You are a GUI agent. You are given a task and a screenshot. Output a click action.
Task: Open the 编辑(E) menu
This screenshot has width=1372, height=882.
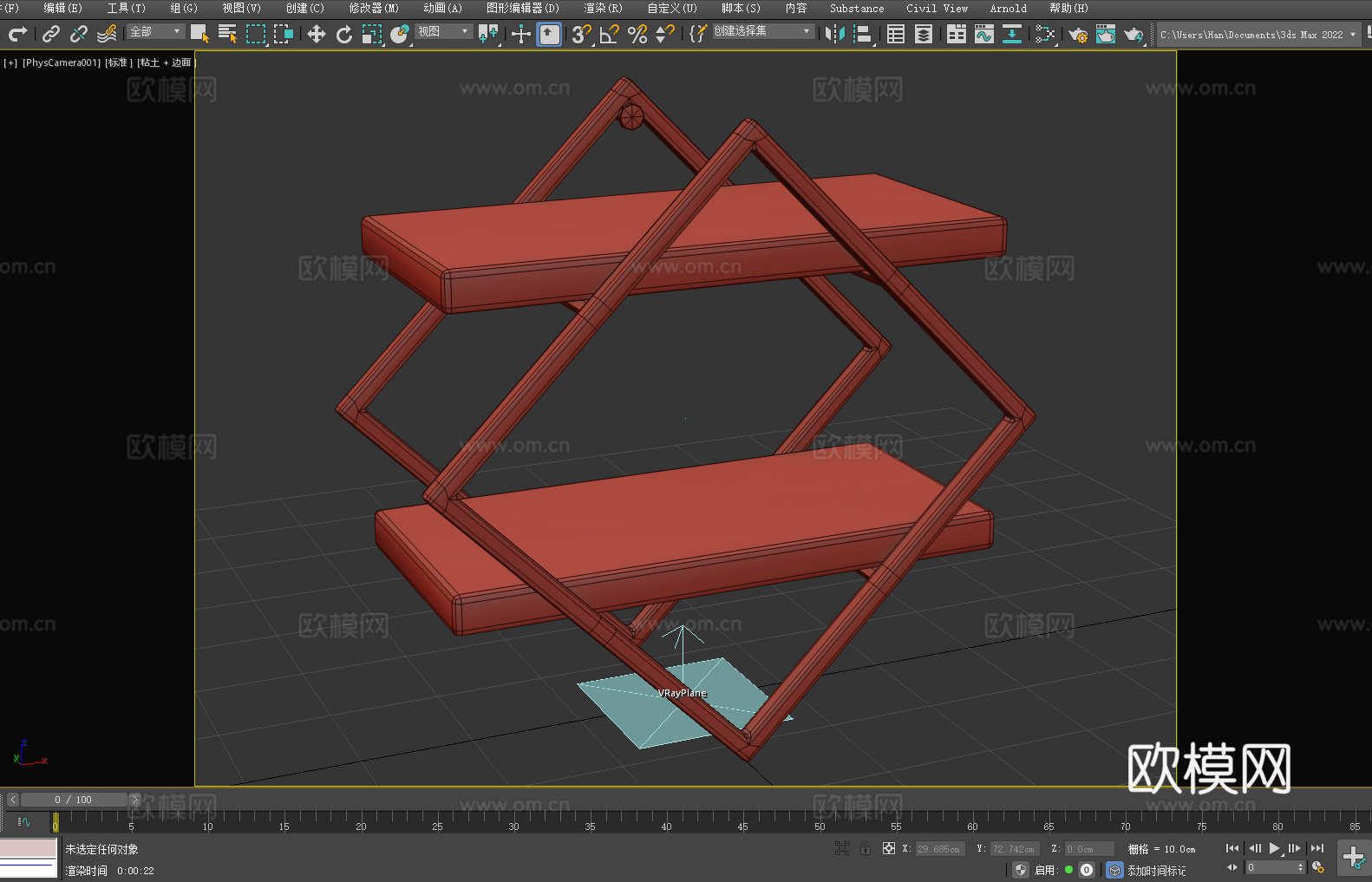62,8
